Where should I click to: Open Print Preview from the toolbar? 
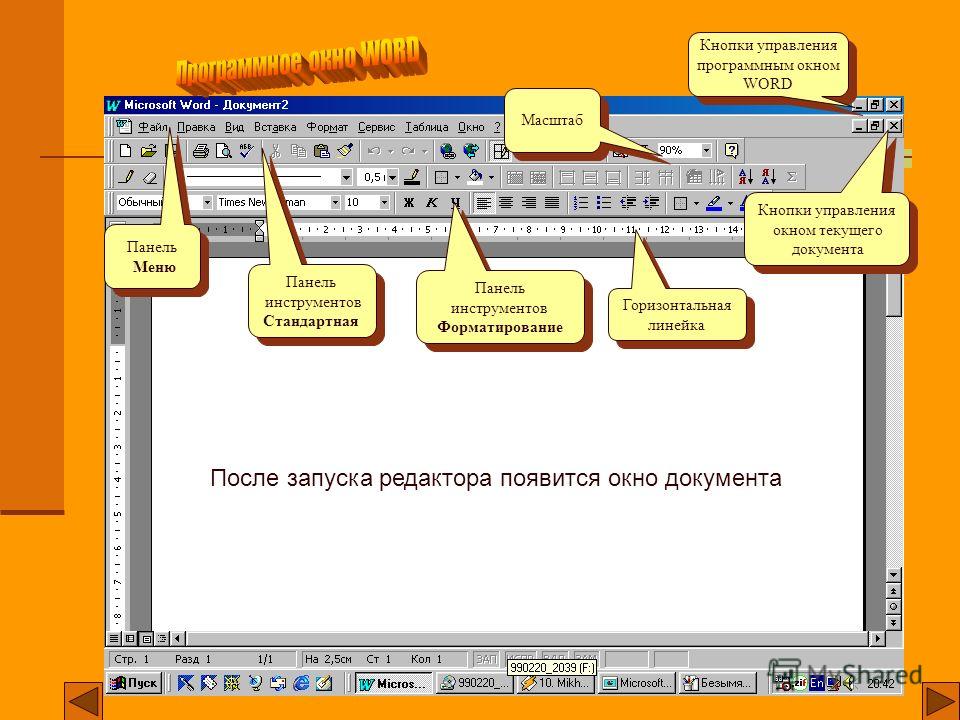pyautogui.click(x=223, y=151)
